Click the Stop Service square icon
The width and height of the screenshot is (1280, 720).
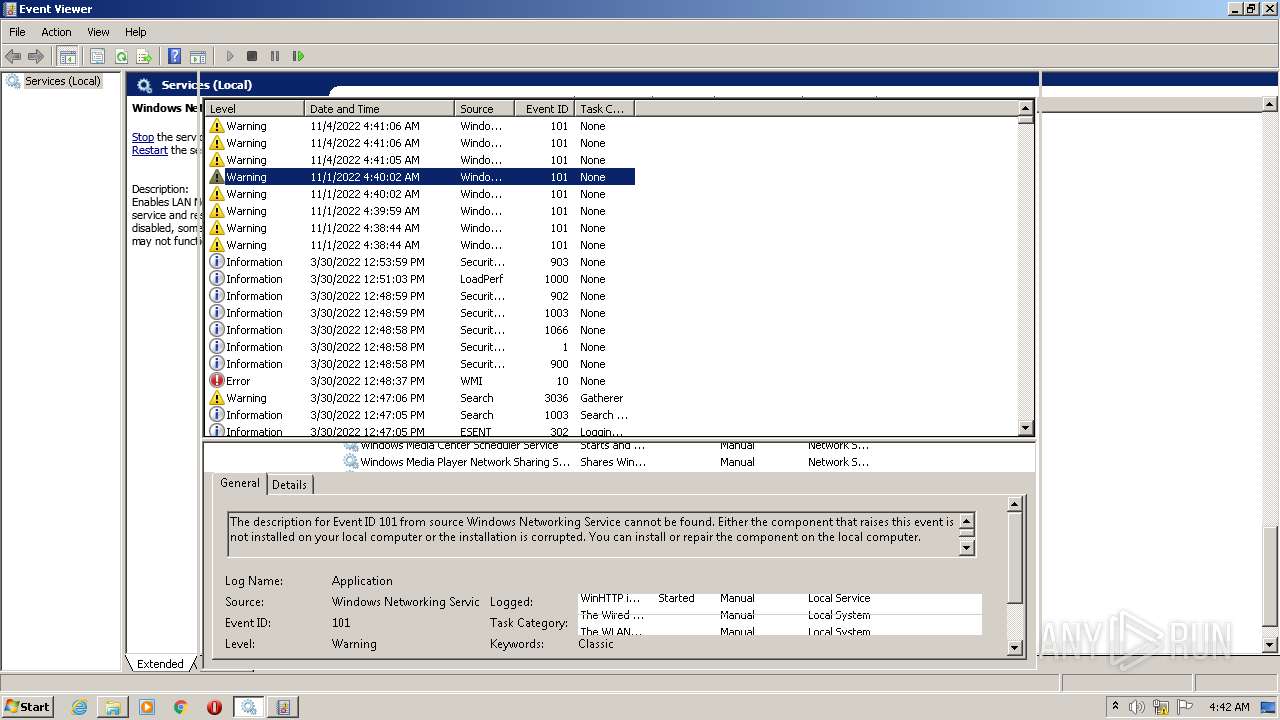[252, 56]
